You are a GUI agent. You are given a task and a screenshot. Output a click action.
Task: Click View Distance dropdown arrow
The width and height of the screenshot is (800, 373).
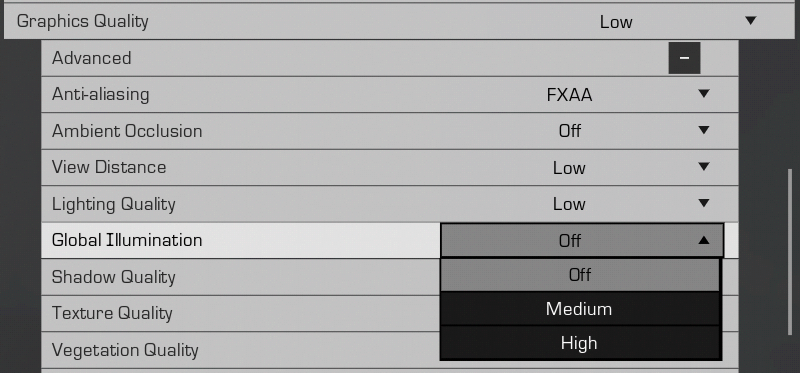[x=704, y=167]
